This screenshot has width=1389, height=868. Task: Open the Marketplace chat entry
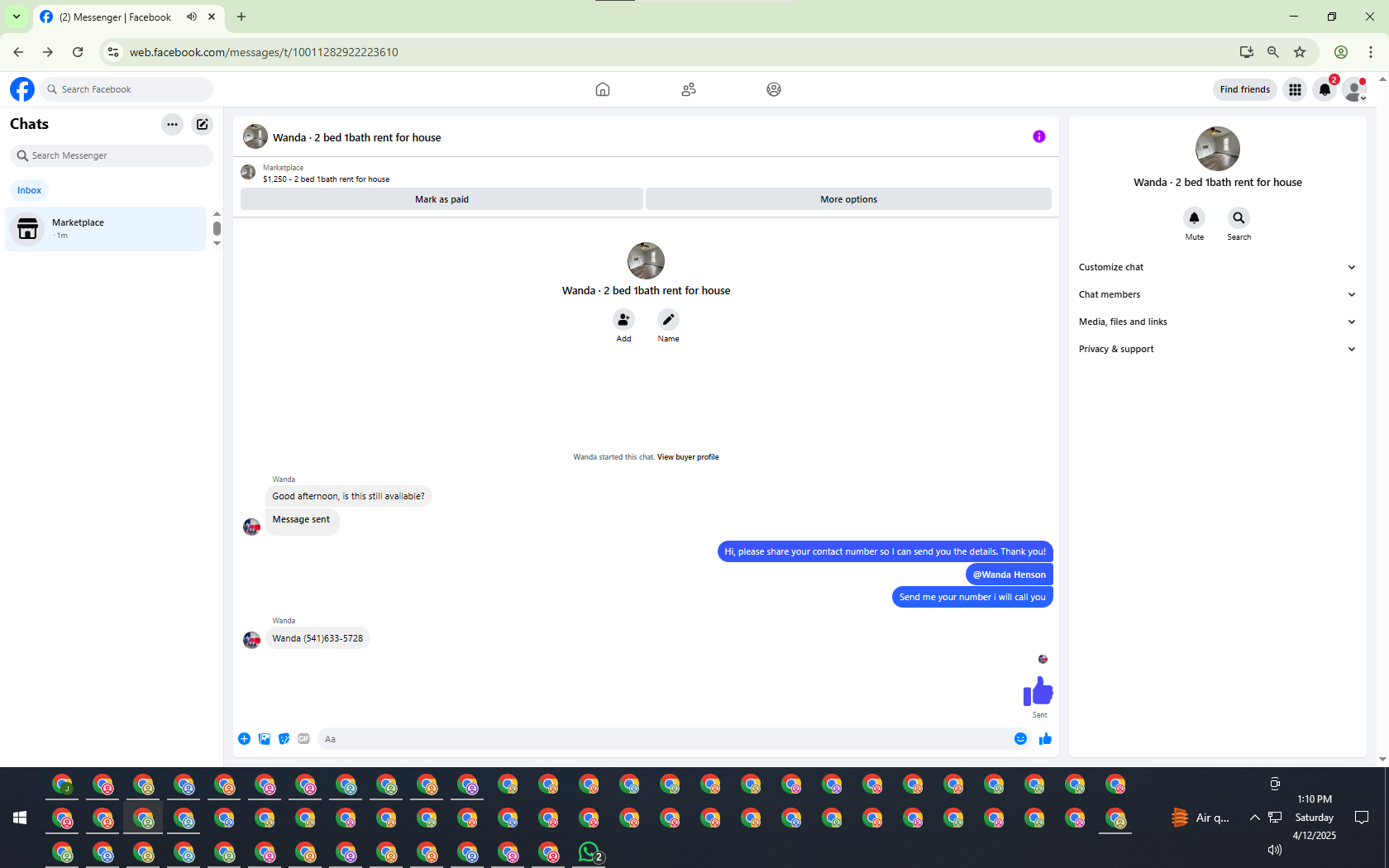click(106, 229)
